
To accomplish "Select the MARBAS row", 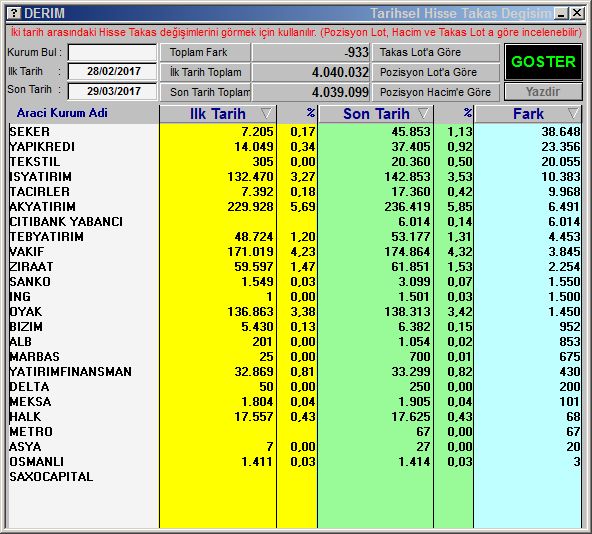I will (294, 357).
